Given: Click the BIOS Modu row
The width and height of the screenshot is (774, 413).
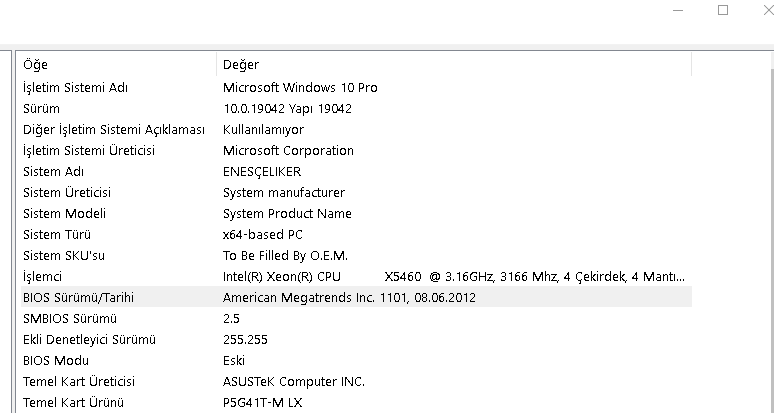Looking at the screenshot, I should pos(56,360).
